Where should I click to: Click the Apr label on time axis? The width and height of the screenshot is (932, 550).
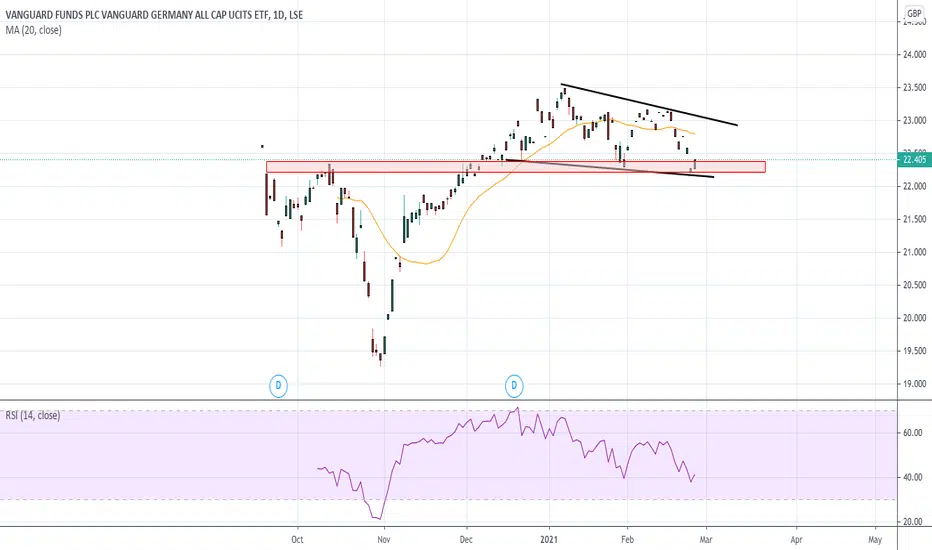click(796, 539)
